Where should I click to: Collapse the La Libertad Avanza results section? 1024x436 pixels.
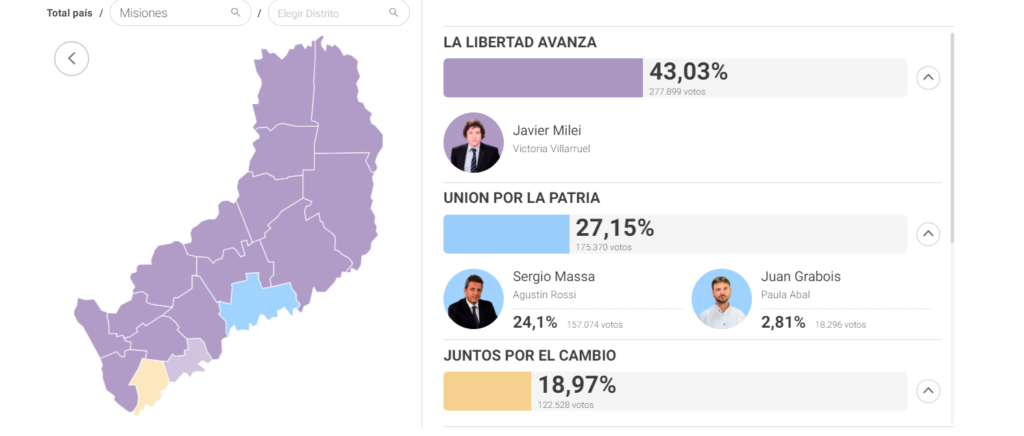point(928,78)
